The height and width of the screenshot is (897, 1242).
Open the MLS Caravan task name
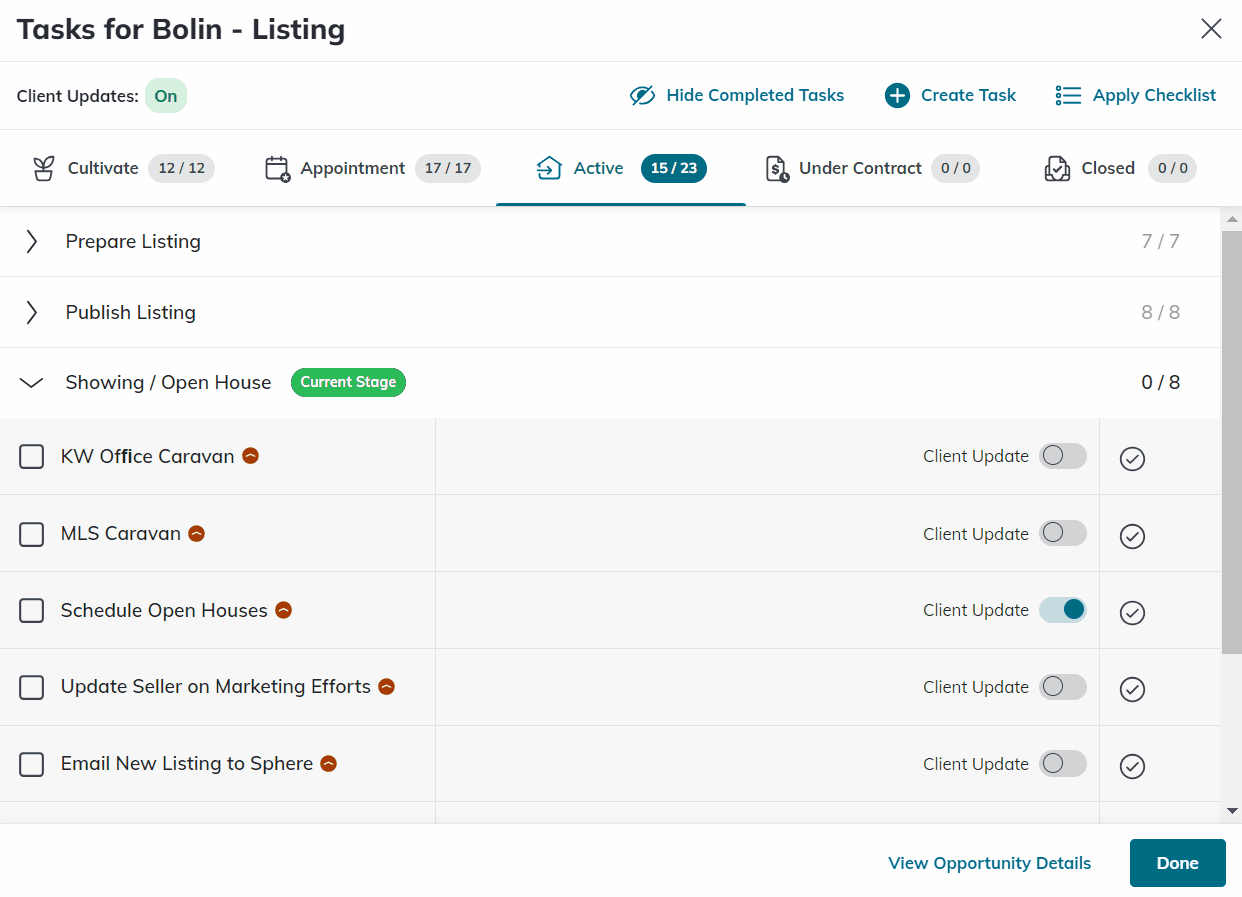(121, 533)
